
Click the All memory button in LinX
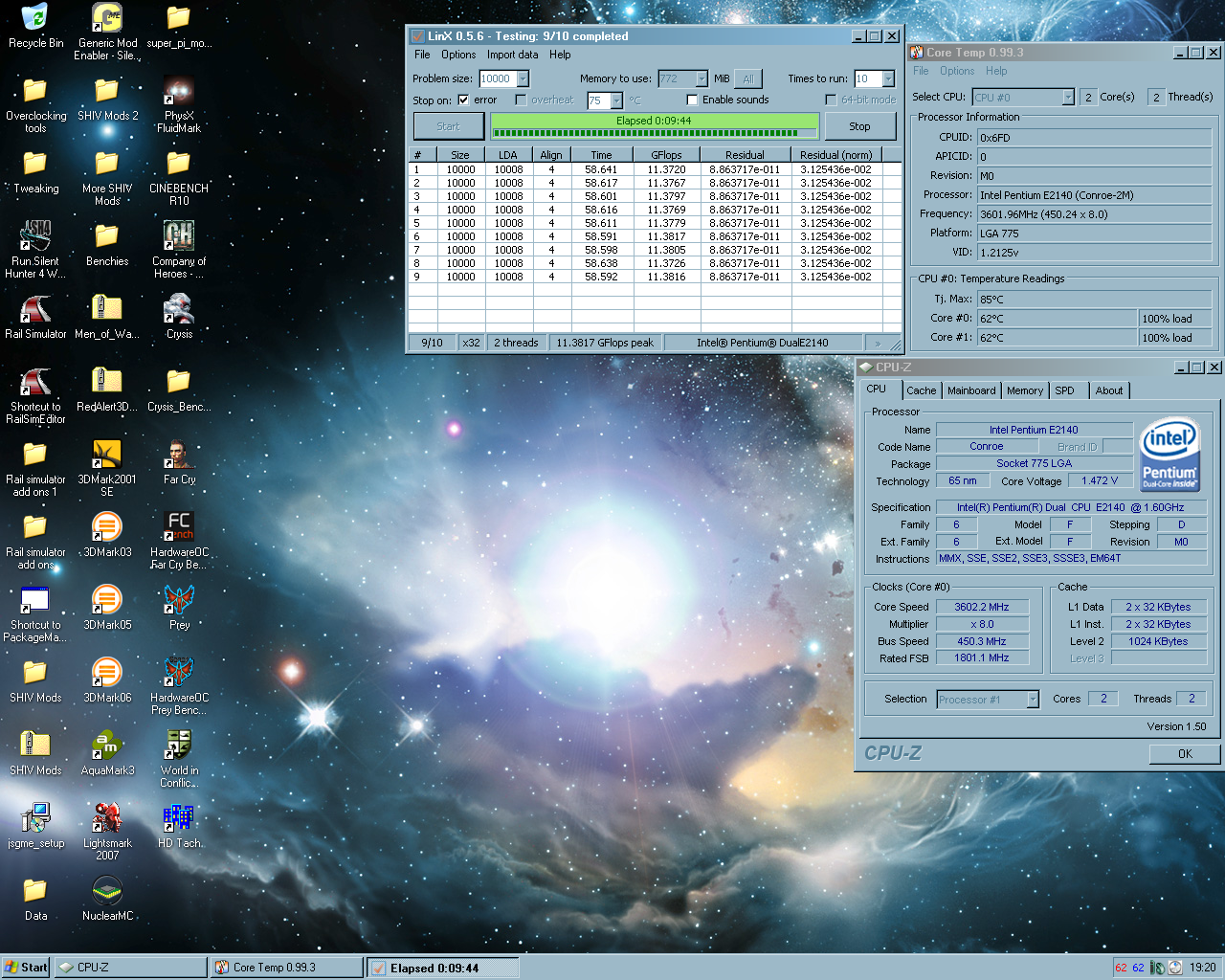click(x=748, y=79)
